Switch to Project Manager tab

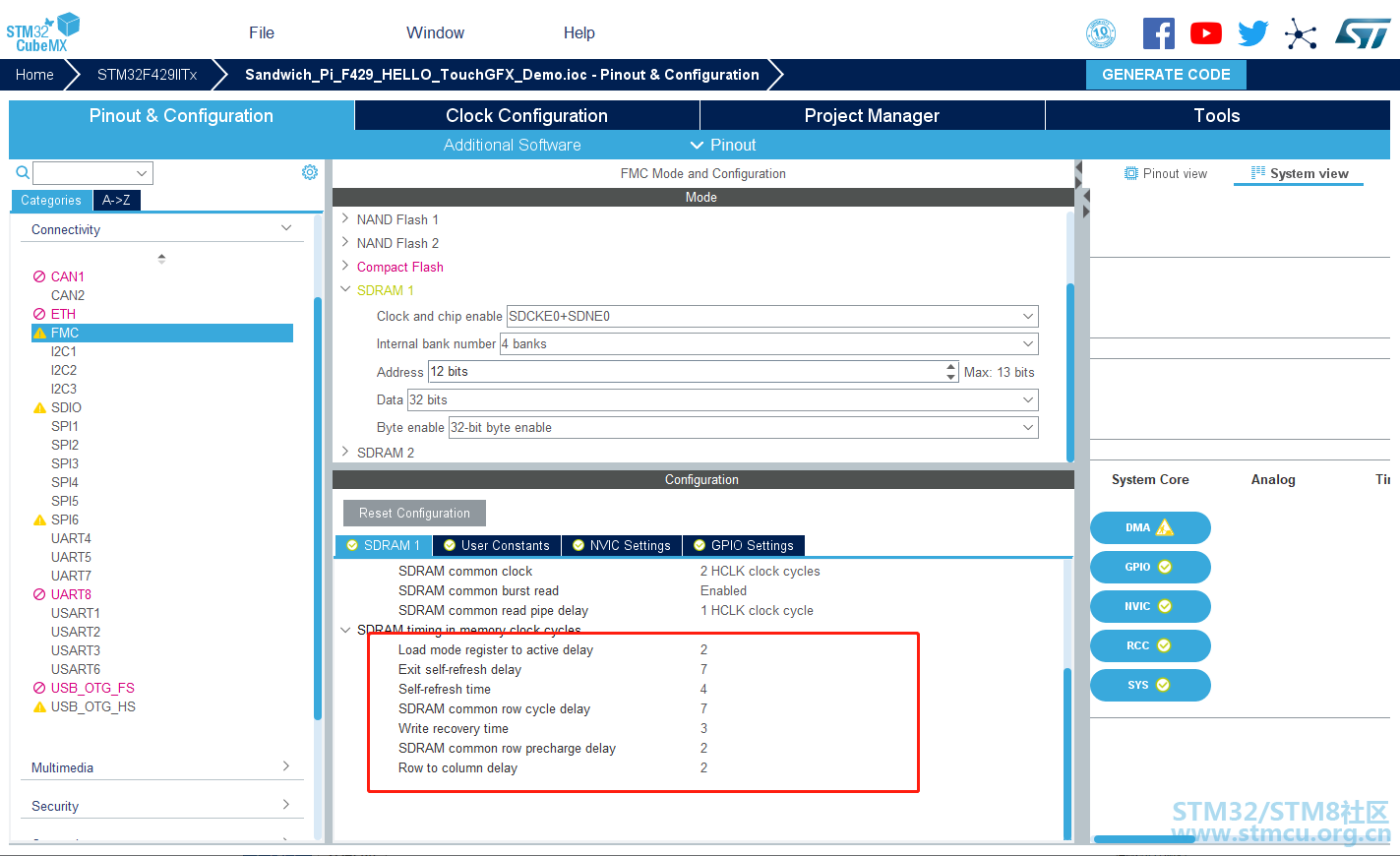tap(873, 115)
